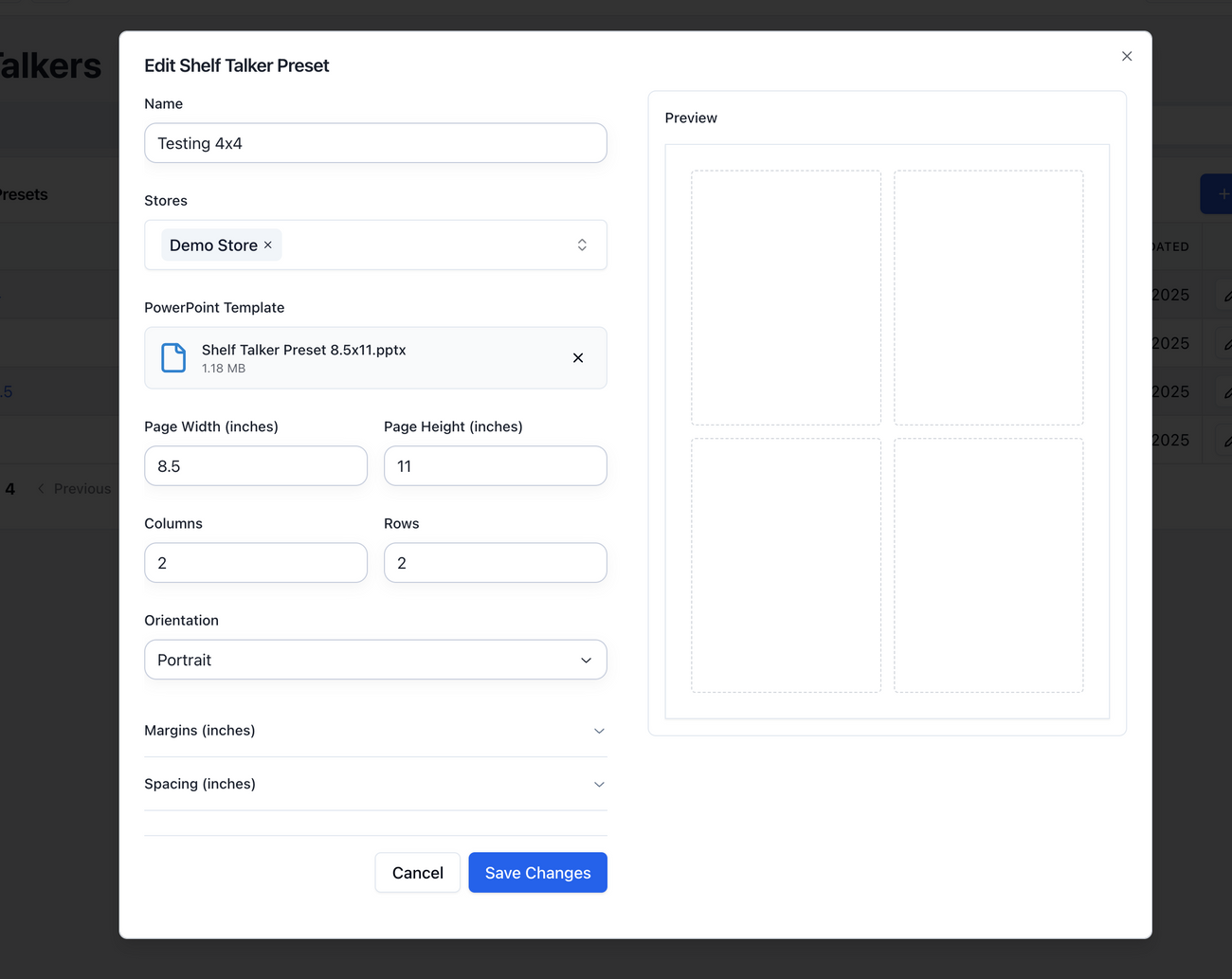This screenshot has height=979, width=1232.
Task: Click the pptx file document icon
Action: click(x=173, y=358)
